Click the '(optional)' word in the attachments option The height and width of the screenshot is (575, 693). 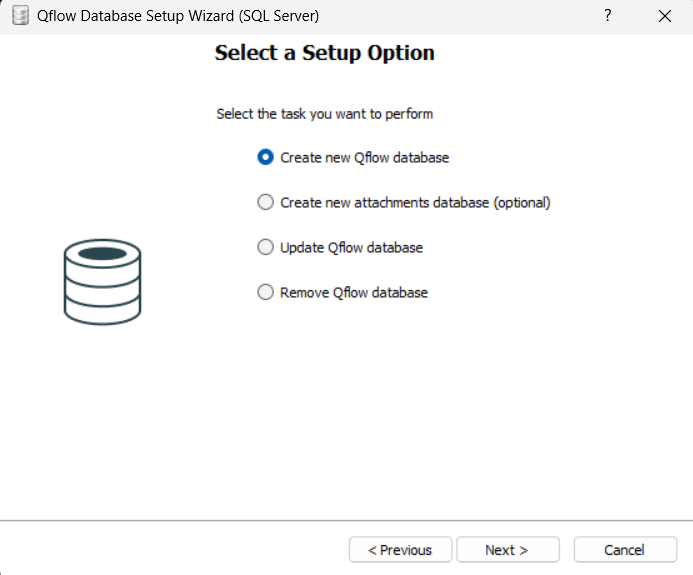coord(522,203)
